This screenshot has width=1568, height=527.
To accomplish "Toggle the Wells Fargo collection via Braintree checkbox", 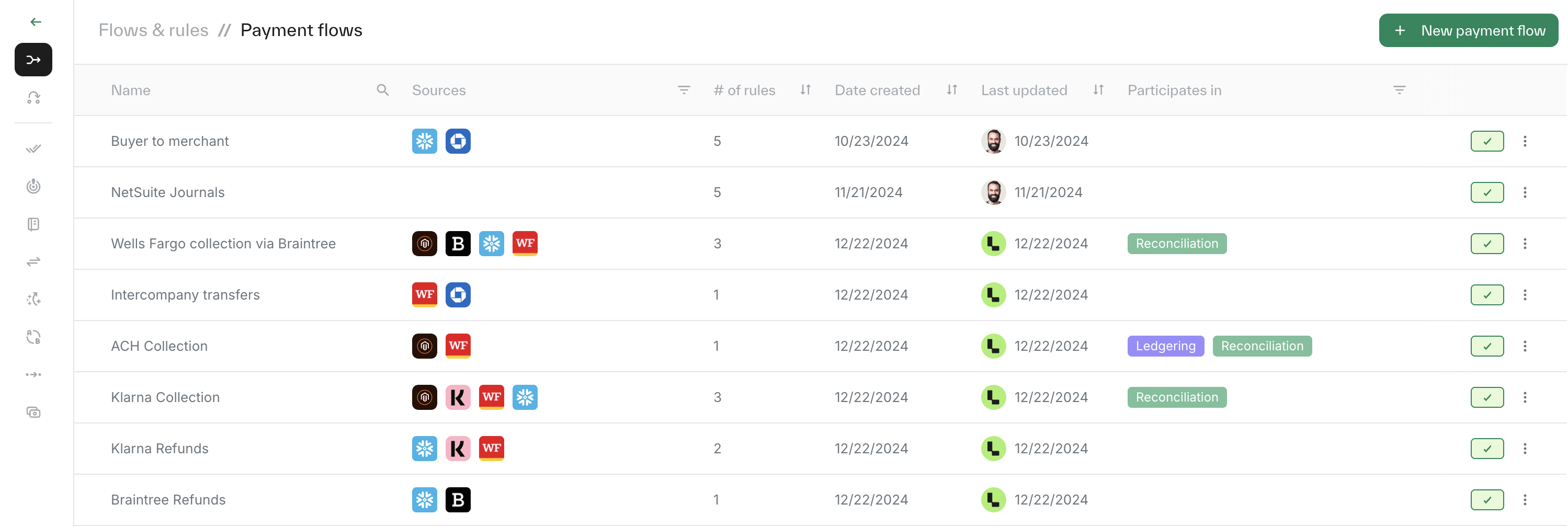I will tap(1486, 244).
